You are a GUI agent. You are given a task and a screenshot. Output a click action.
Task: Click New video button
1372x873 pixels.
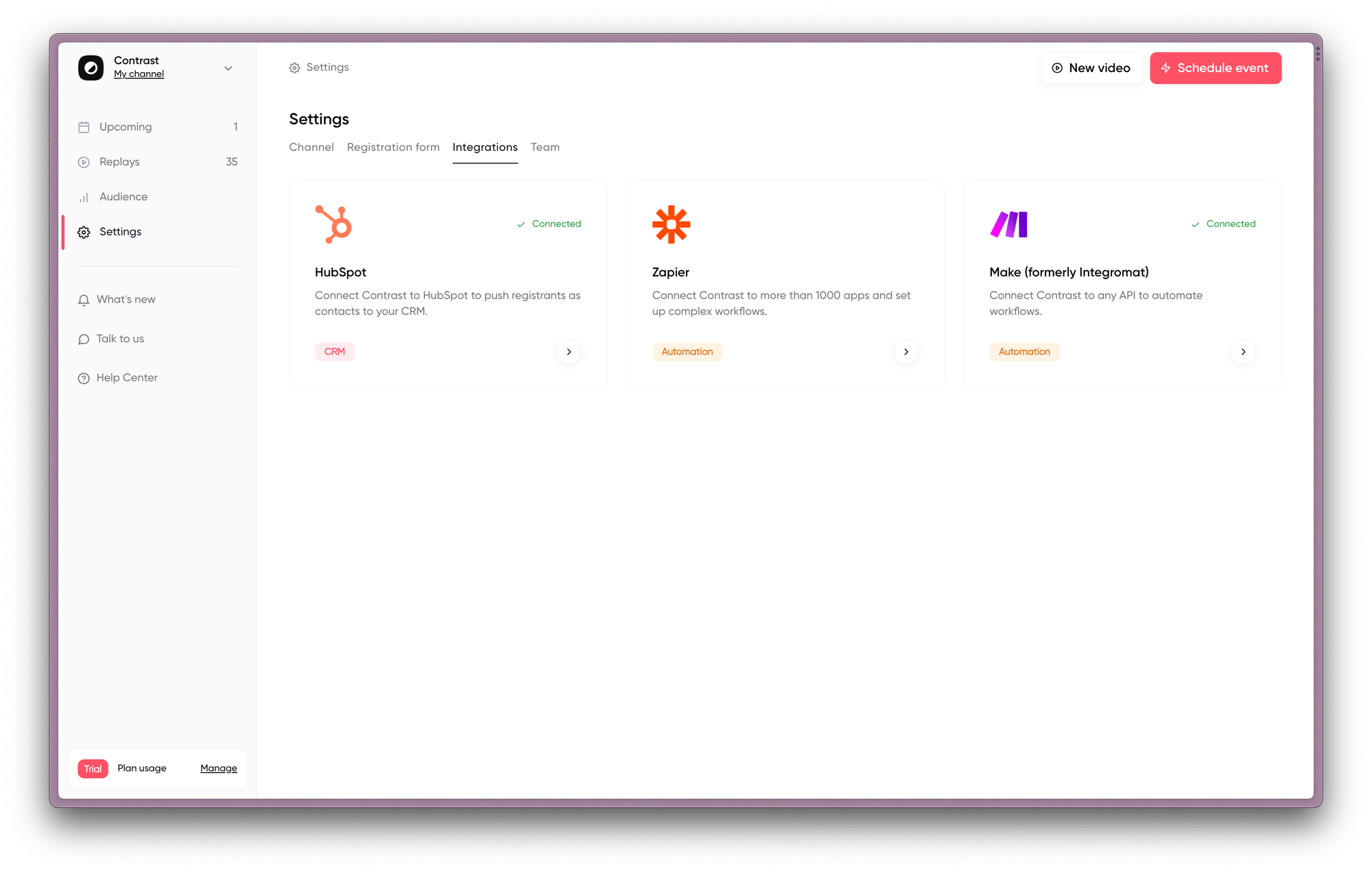click(1090, 68)
